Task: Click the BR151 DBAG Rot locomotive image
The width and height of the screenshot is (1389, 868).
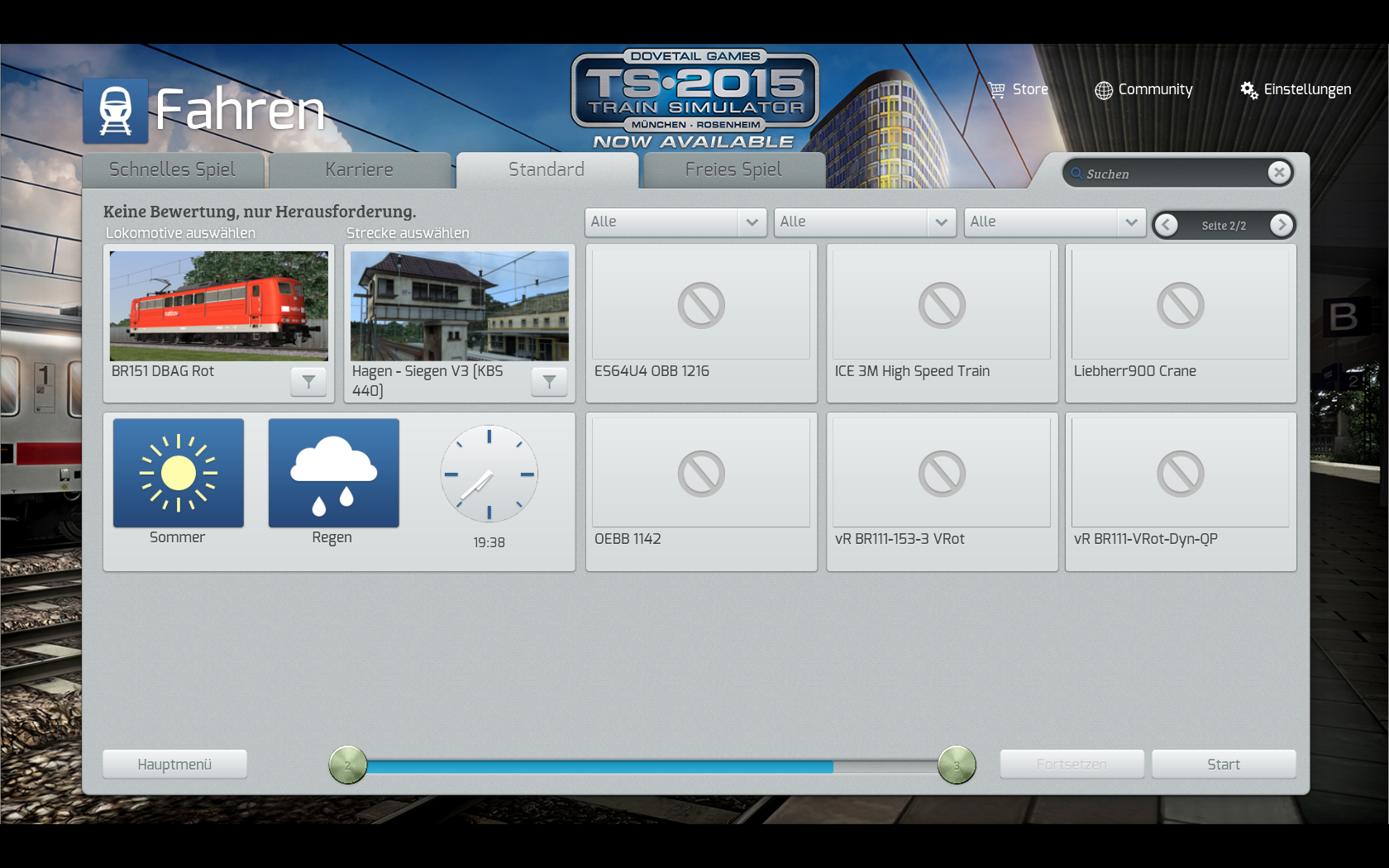Action: [x=219, y=306]
